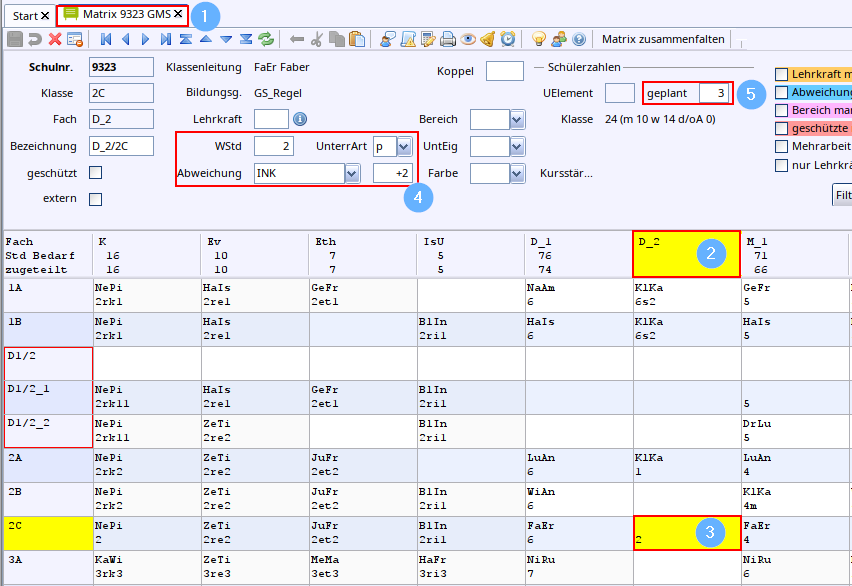The height and width of the screenshot is (586, 852).
Task: Click the undo arrow icon
Action: click(35, 40)
